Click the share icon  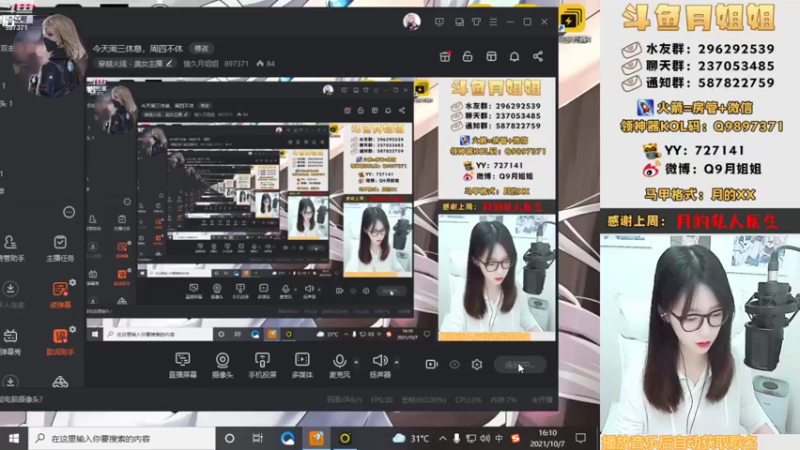[x=538, y=56]
